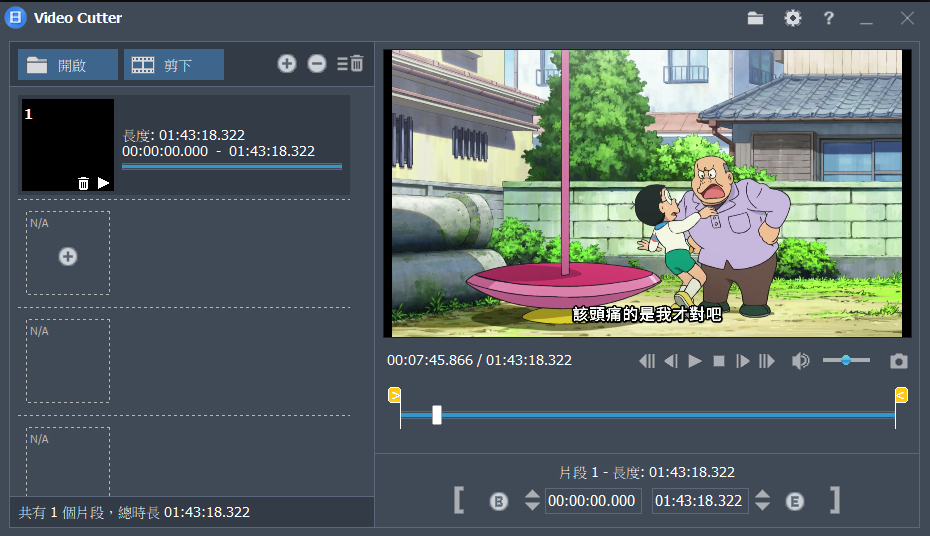Screen dimensions: 930x536
Task: Click the E end-position button
Action: coord(795,502)
